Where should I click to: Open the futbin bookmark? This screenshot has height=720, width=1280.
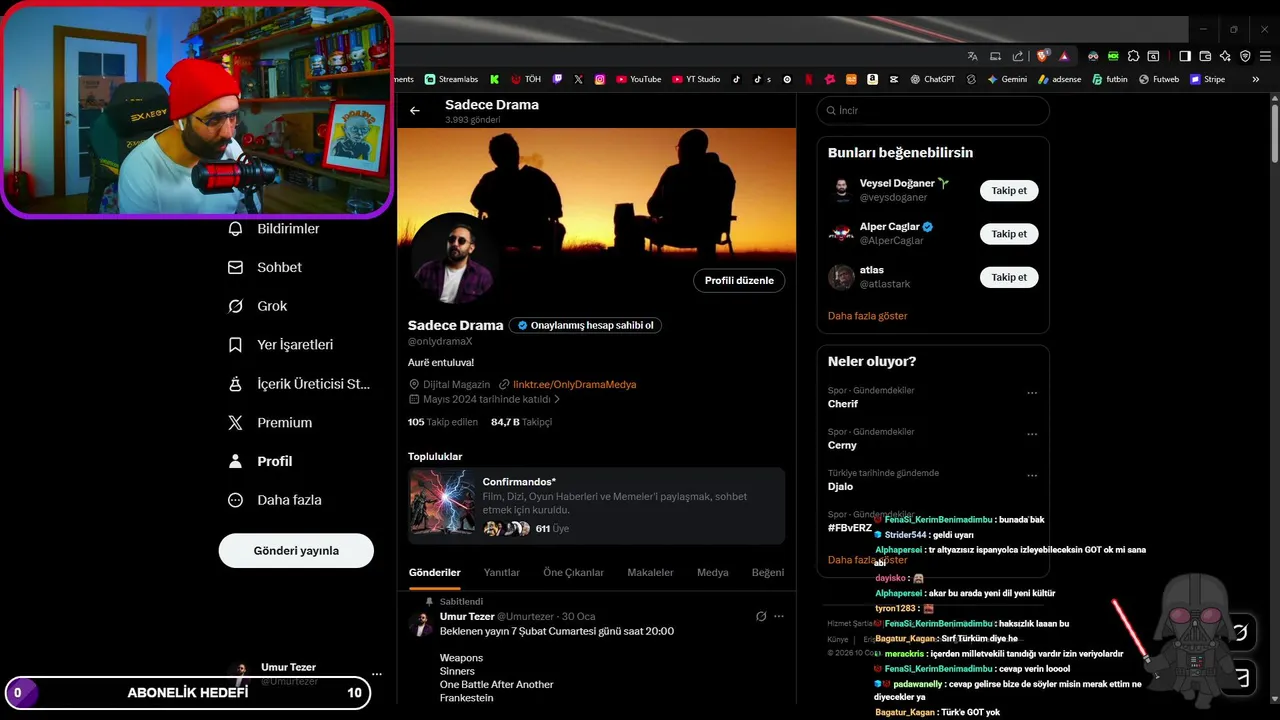pyautogui.click(x=1110, y=79)
